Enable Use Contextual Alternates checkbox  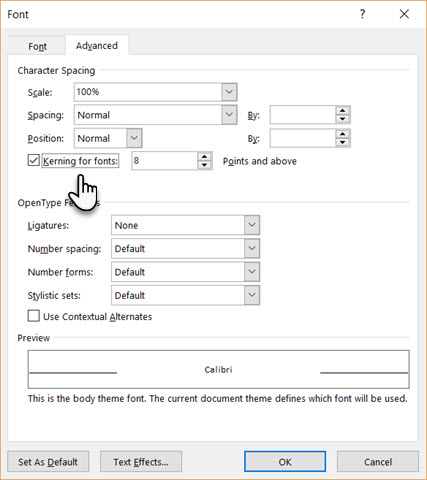33,316
